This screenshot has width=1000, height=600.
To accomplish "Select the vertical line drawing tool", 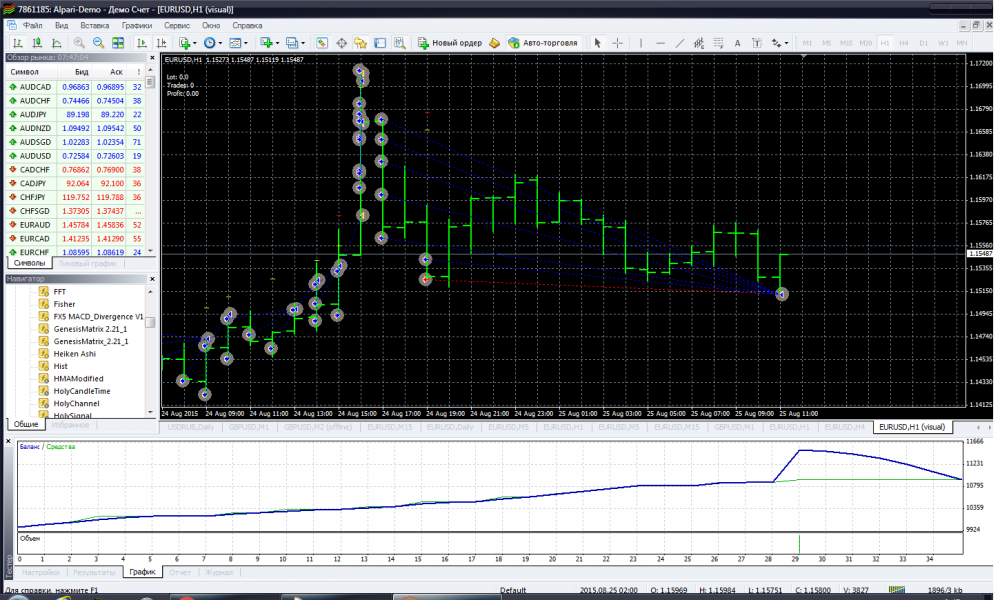I will pyautogui.click(x=642, y=43).
